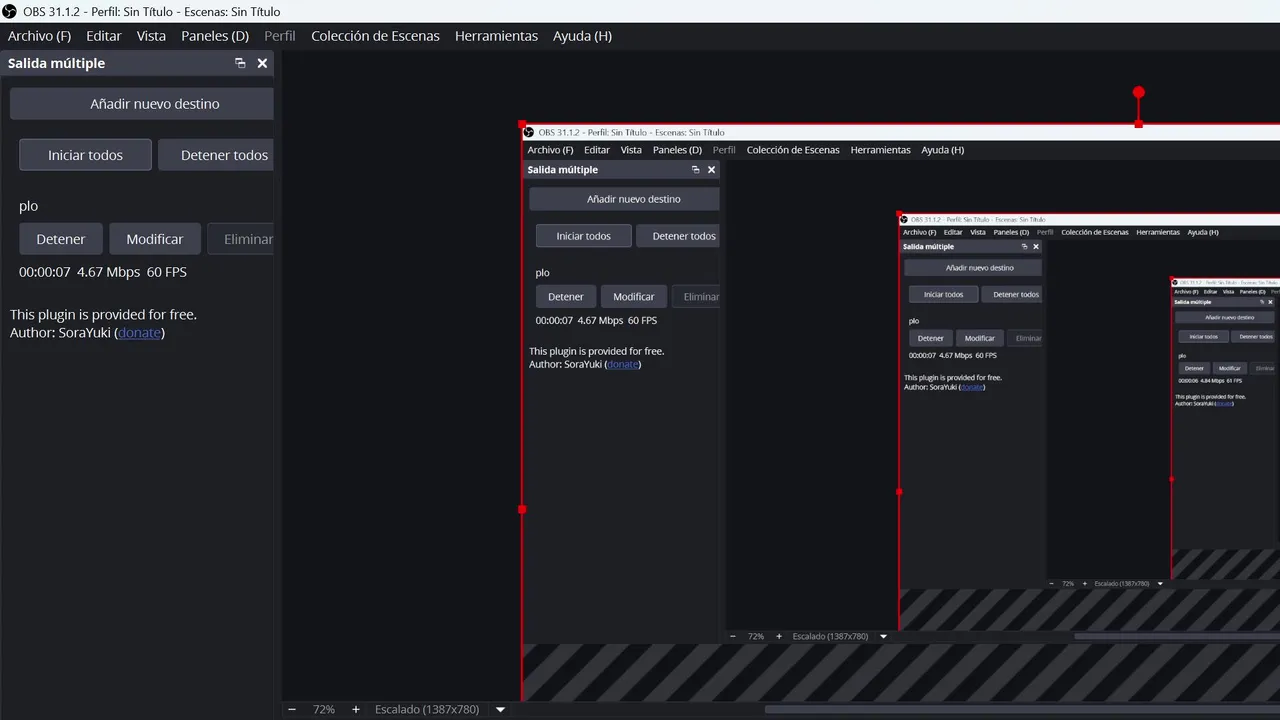
Task: Open the Ayuda (H) menu
Action: coord(582,36)
